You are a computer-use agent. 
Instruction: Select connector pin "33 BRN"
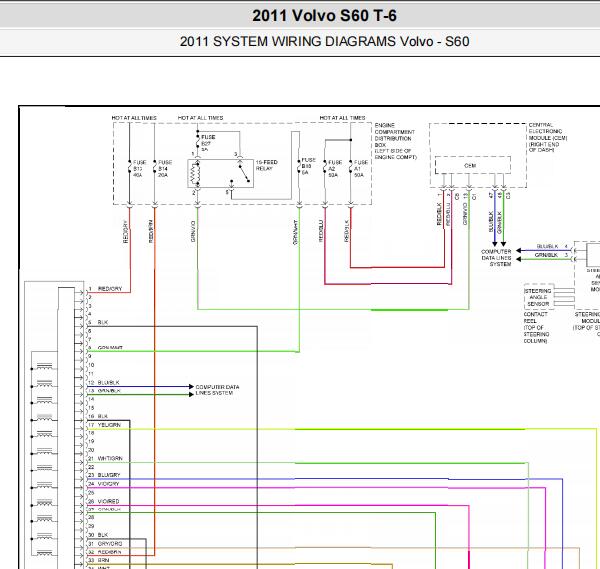99,560
